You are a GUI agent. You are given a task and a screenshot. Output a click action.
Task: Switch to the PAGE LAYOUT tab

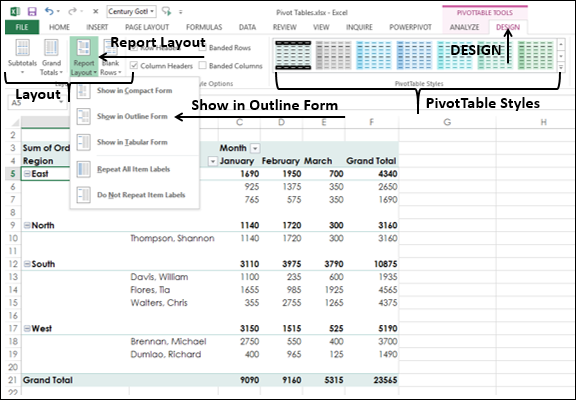point(147,27)
